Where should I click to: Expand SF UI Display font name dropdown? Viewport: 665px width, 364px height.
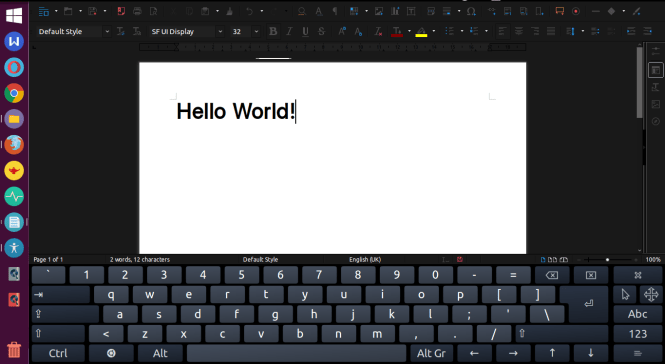tap(220, 31)
